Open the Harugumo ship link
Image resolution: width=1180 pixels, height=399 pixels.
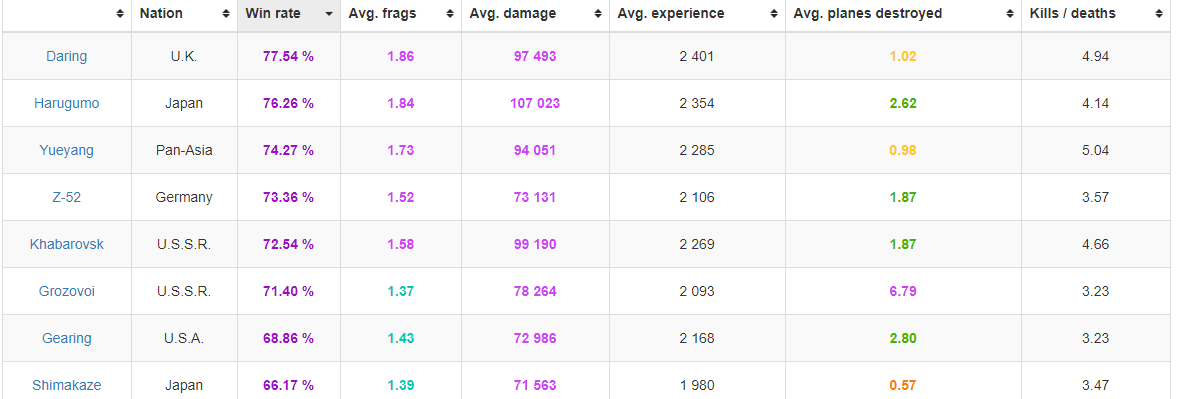click(66, 103)
